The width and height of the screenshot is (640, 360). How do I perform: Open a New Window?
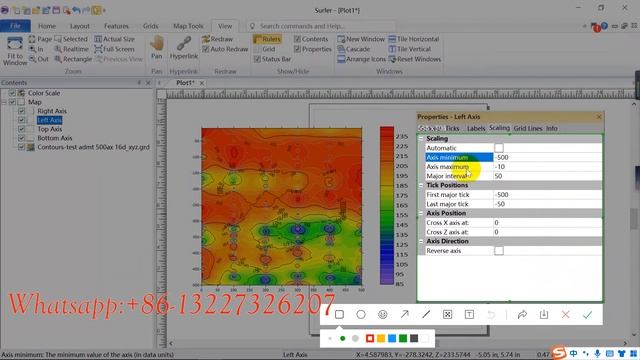click(x=361, y=39)
